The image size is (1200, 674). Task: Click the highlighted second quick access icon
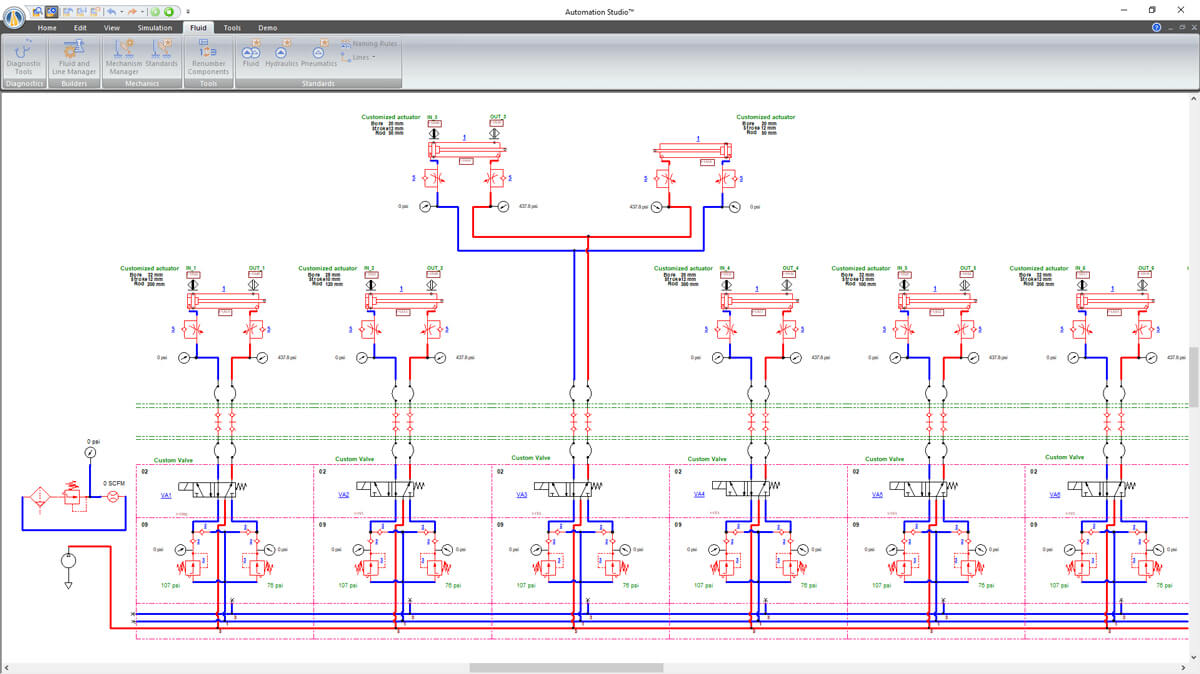(x=51, y=11)
